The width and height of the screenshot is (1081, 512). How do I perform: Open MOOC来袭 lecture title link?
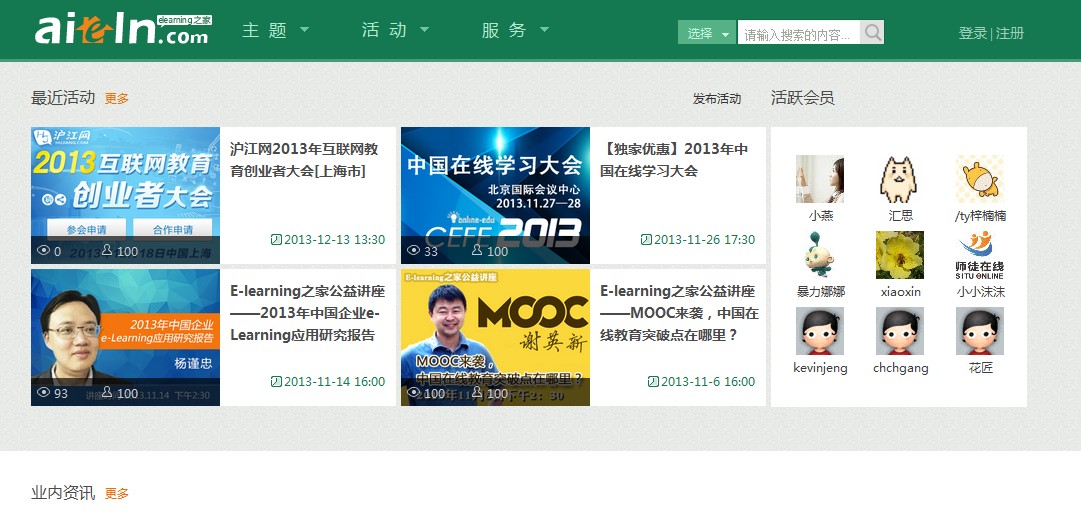coord(679,313)
